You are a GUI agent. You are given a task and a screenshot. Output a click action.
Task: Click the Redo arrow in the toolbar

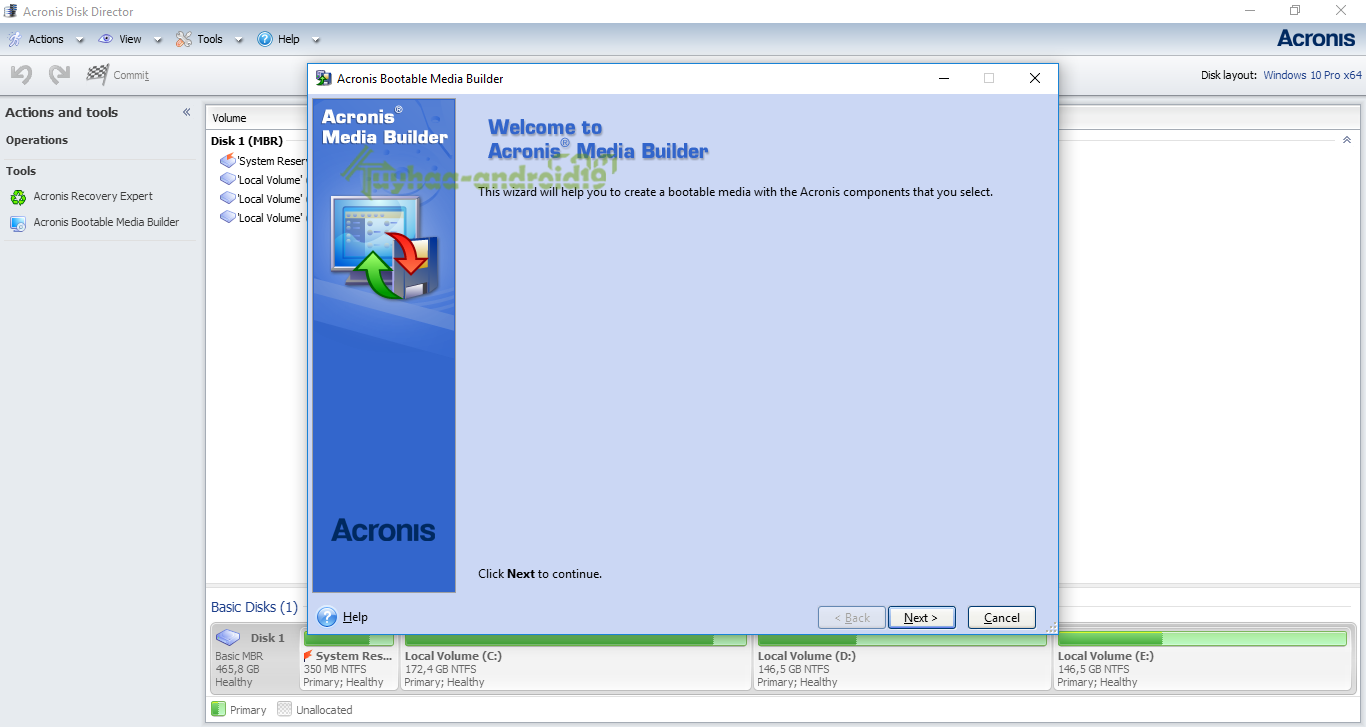(x=59, y=74)
